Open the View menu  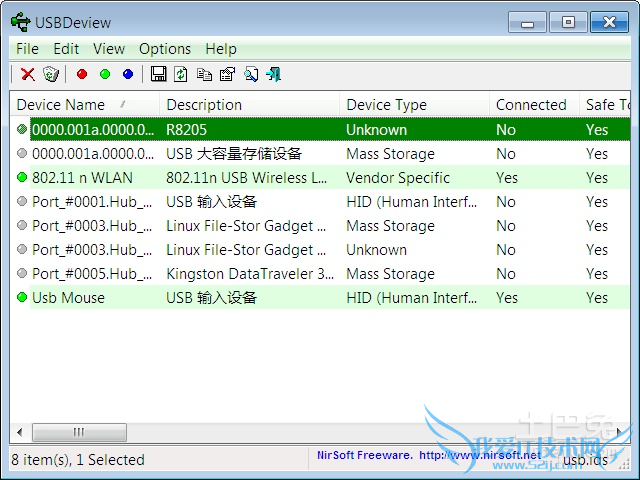[x=109, y=49]
